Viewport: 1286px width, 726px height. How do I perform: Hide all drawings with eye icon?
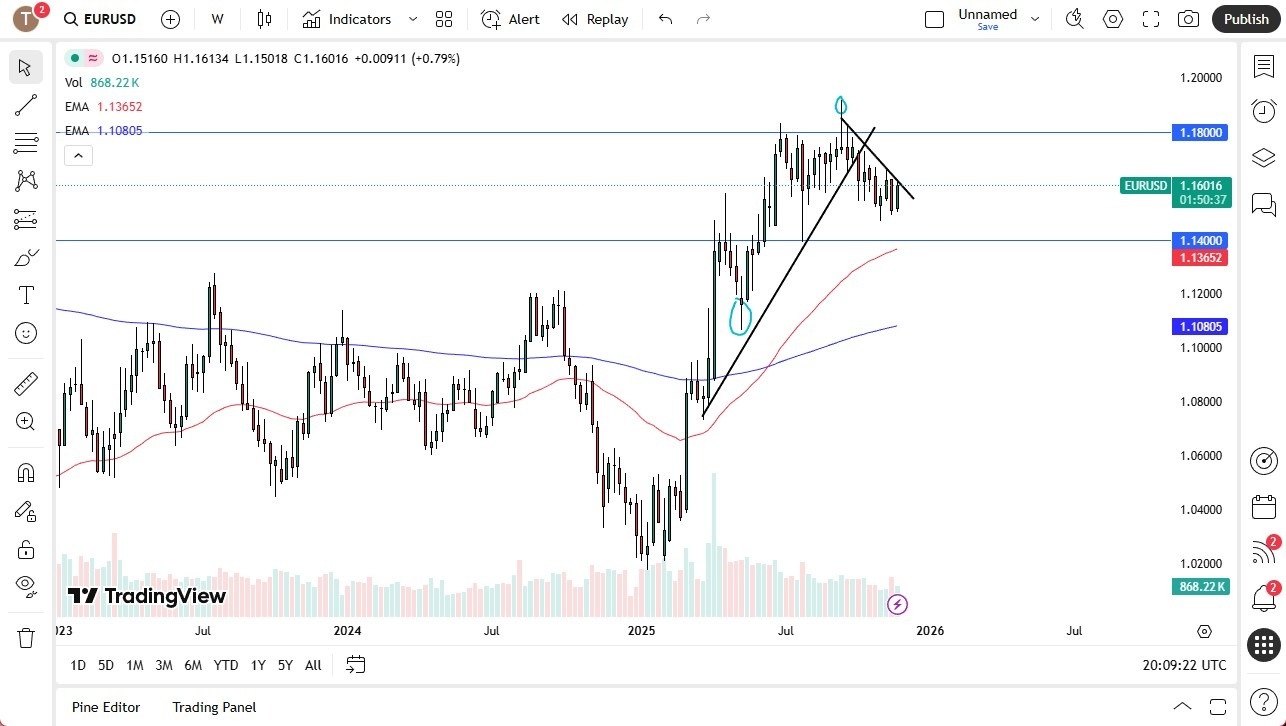pyautogui.click(x=26, y=588)
